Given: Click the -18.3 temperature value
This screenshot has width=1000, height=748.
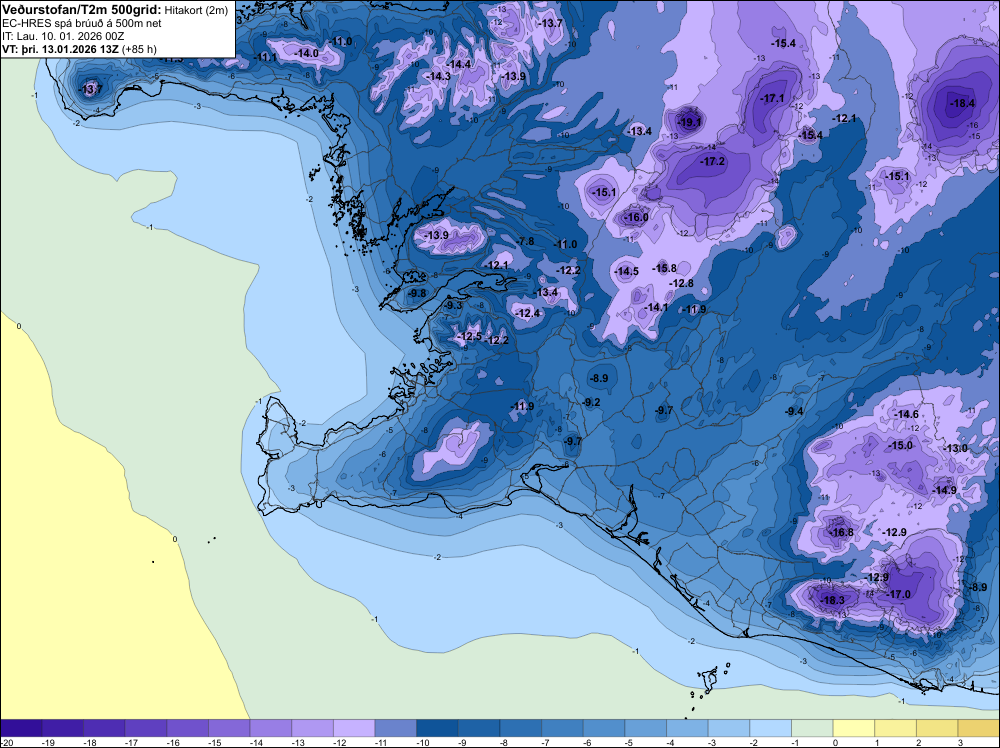Looking at the screenshot, I should click(x=832, y=601).
